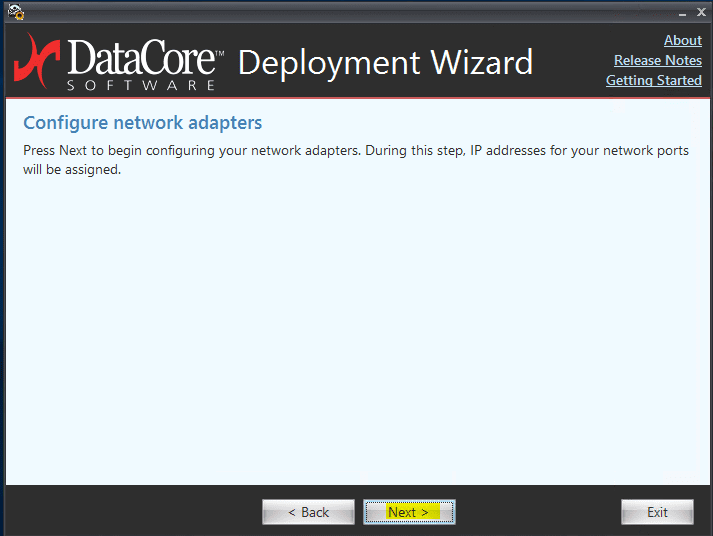Viewport: 713px width, 536px height.
Task: Open the About link
Action: pyautogui.click(x=683, y=40)
